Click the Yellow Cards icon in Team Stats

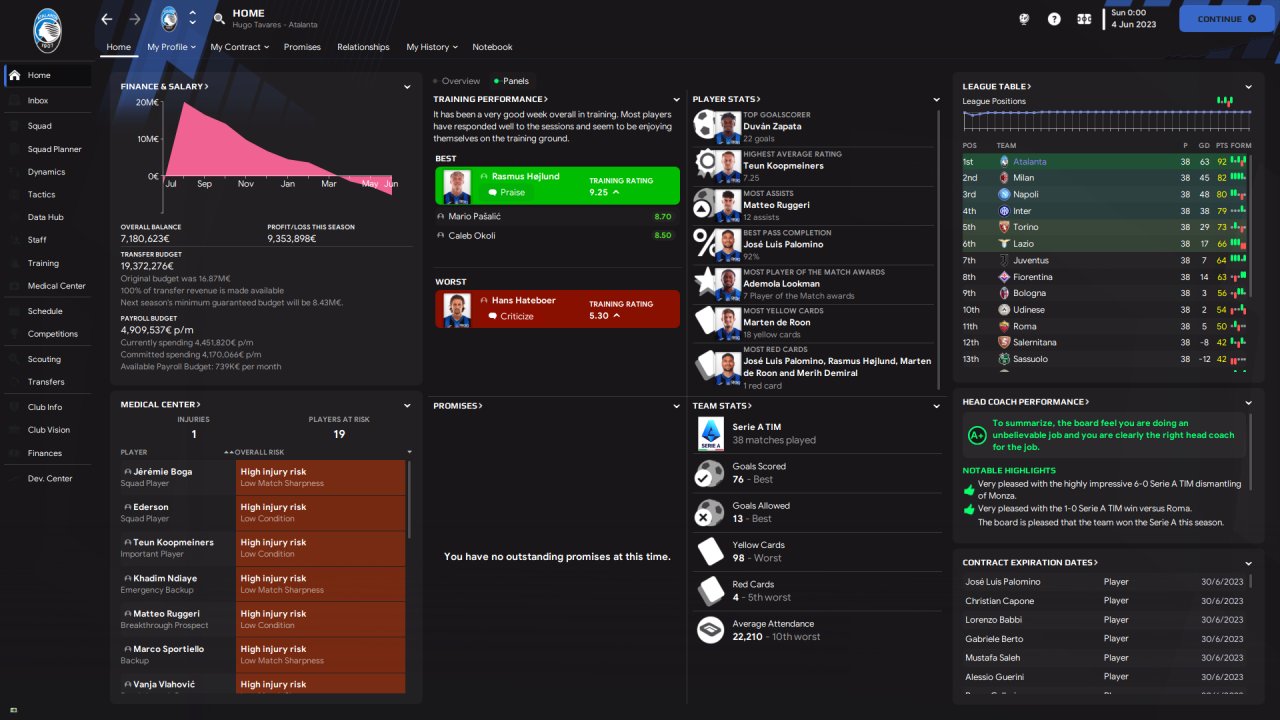coord(709,551)
